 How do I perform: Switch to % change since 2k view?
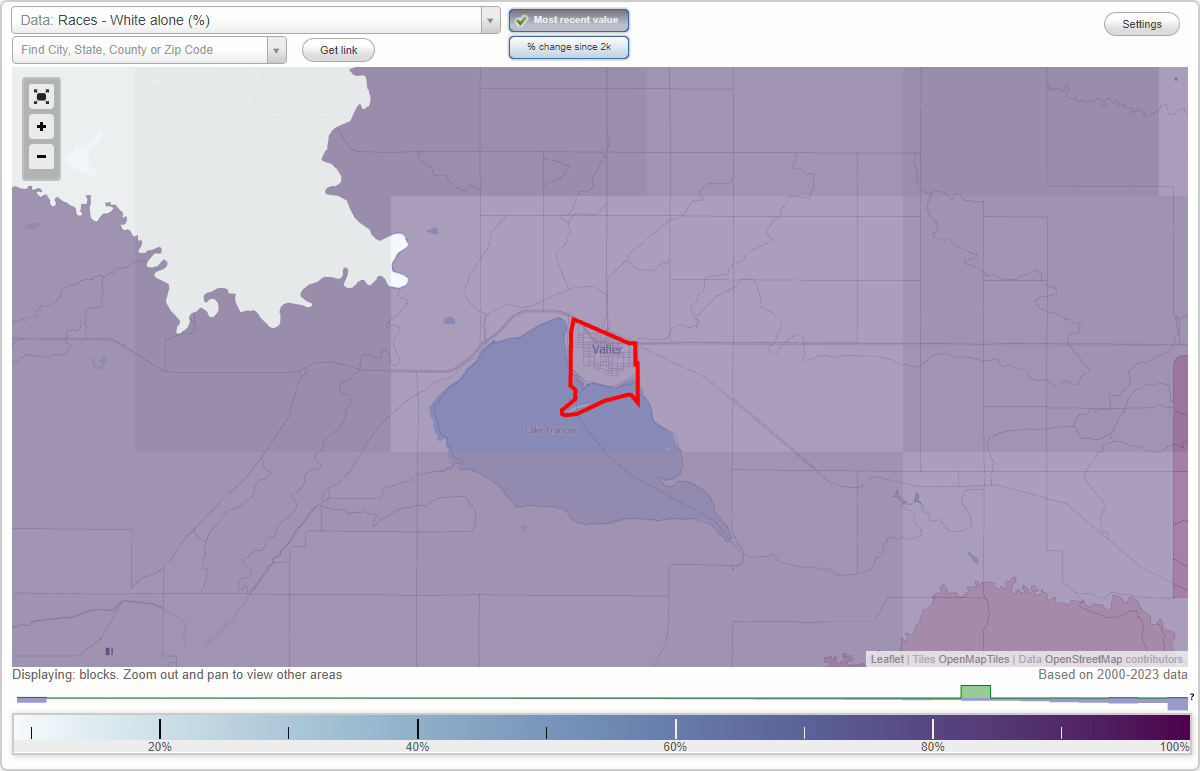(x=569, y=46)
